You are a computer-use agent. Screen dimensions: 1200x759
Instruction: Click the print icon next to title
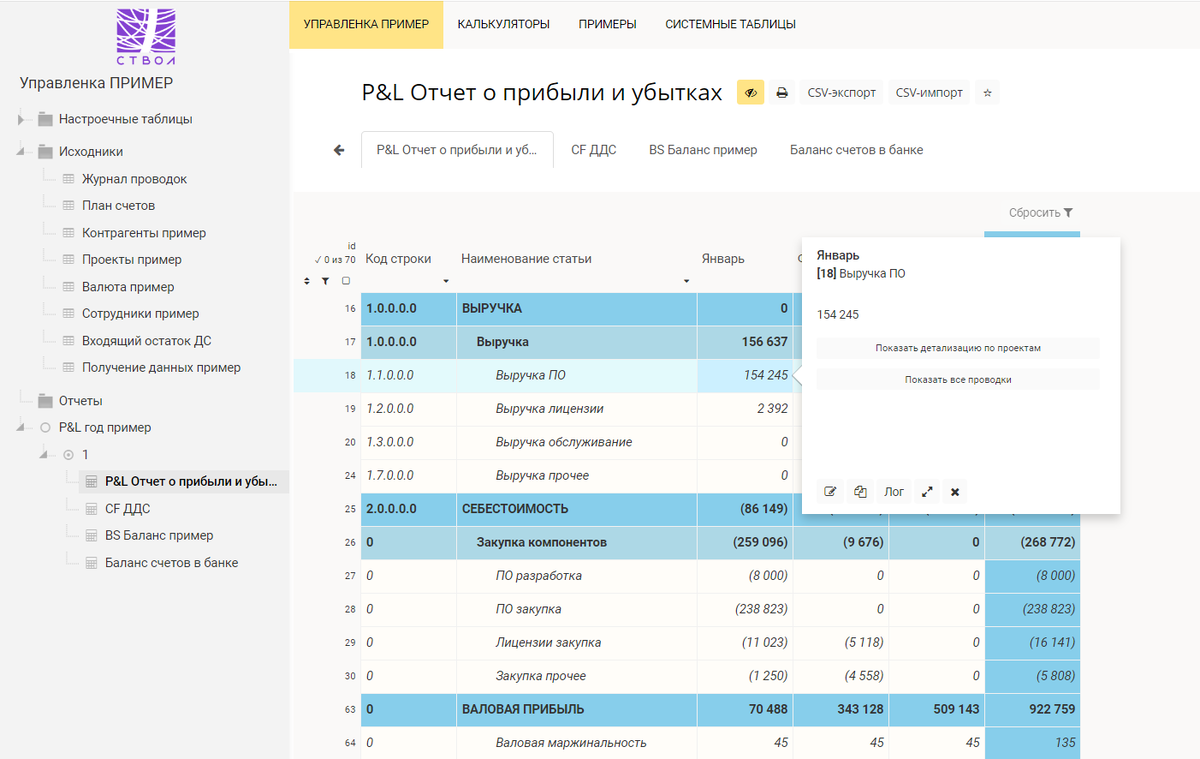(x=783, y=92)
